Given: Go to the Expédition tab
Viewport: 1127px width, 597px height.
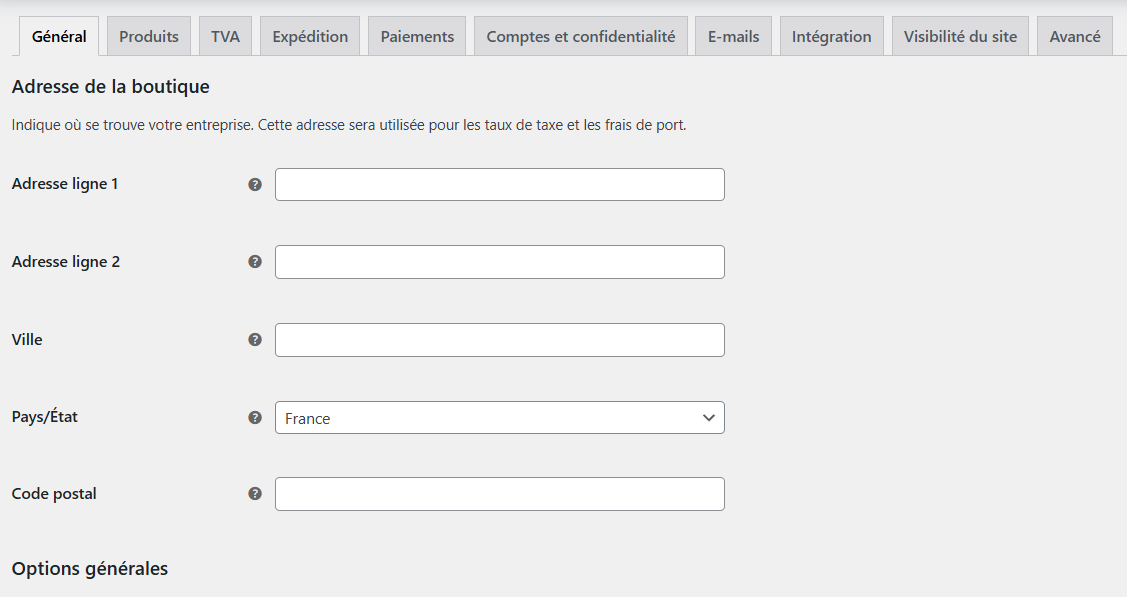Looking at the screenshot, I should (309, 35).
